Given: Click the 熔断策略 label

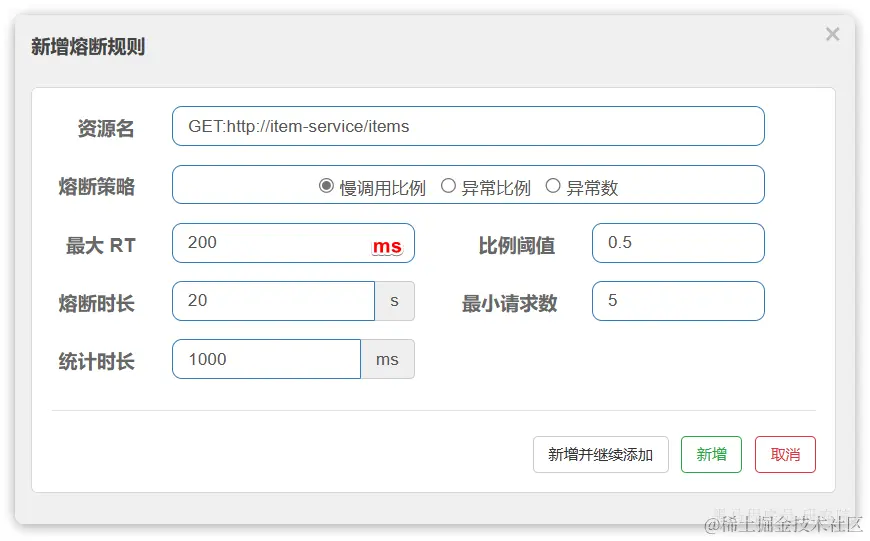Looking at the screenshot, I should point(97,186).
